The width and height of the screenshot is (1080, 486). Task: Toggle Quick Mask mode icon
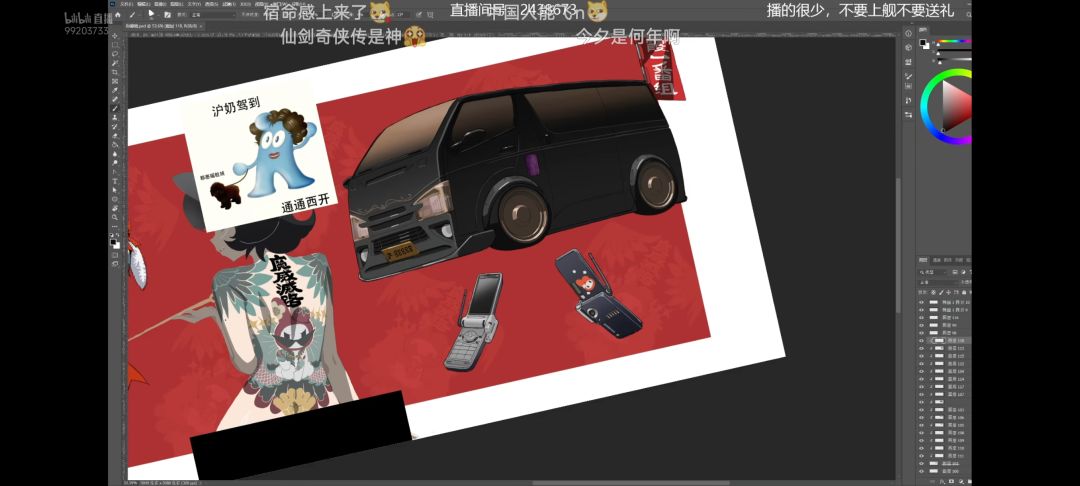pos(114,255)
